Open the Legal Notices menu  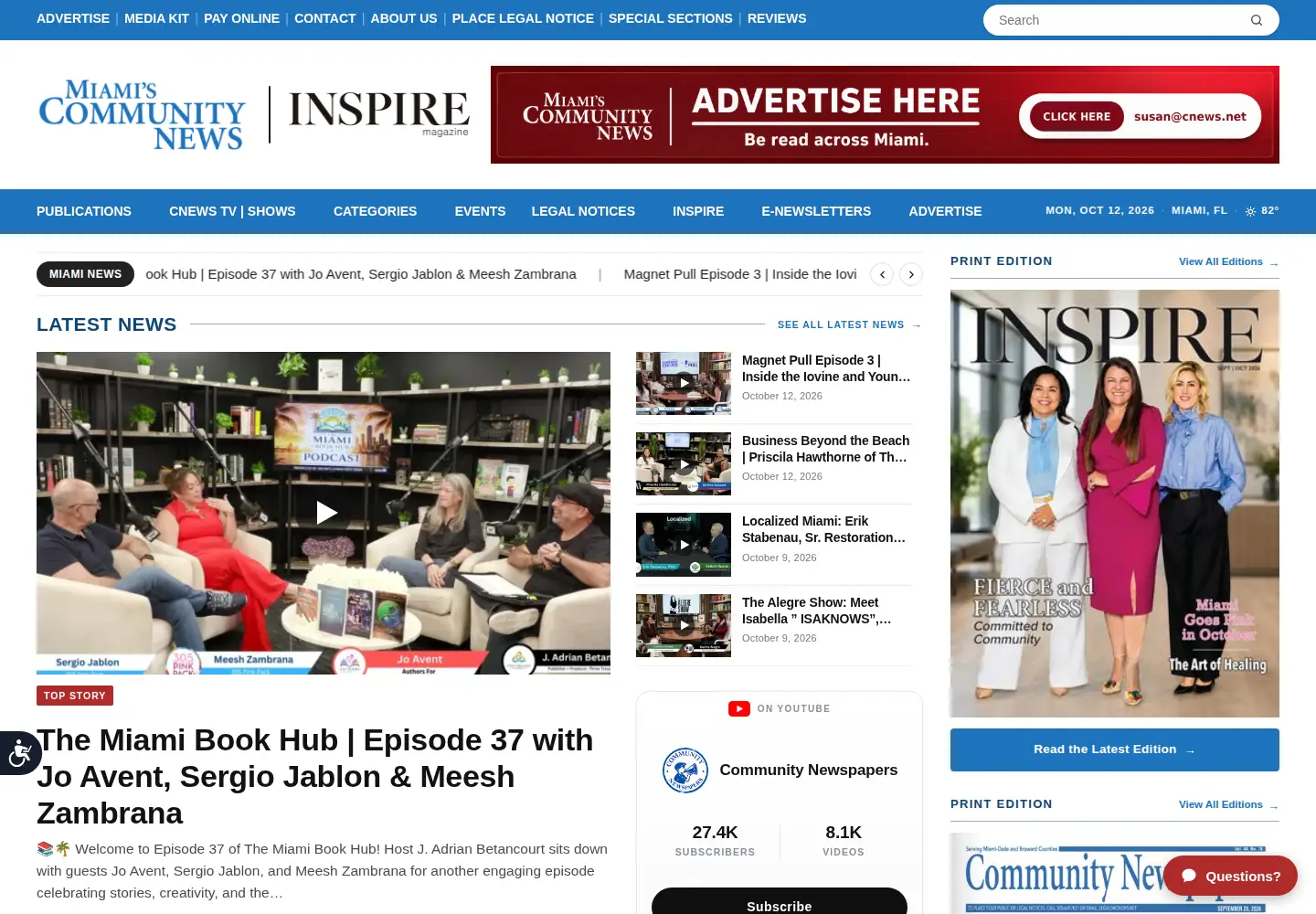[583, 211]
